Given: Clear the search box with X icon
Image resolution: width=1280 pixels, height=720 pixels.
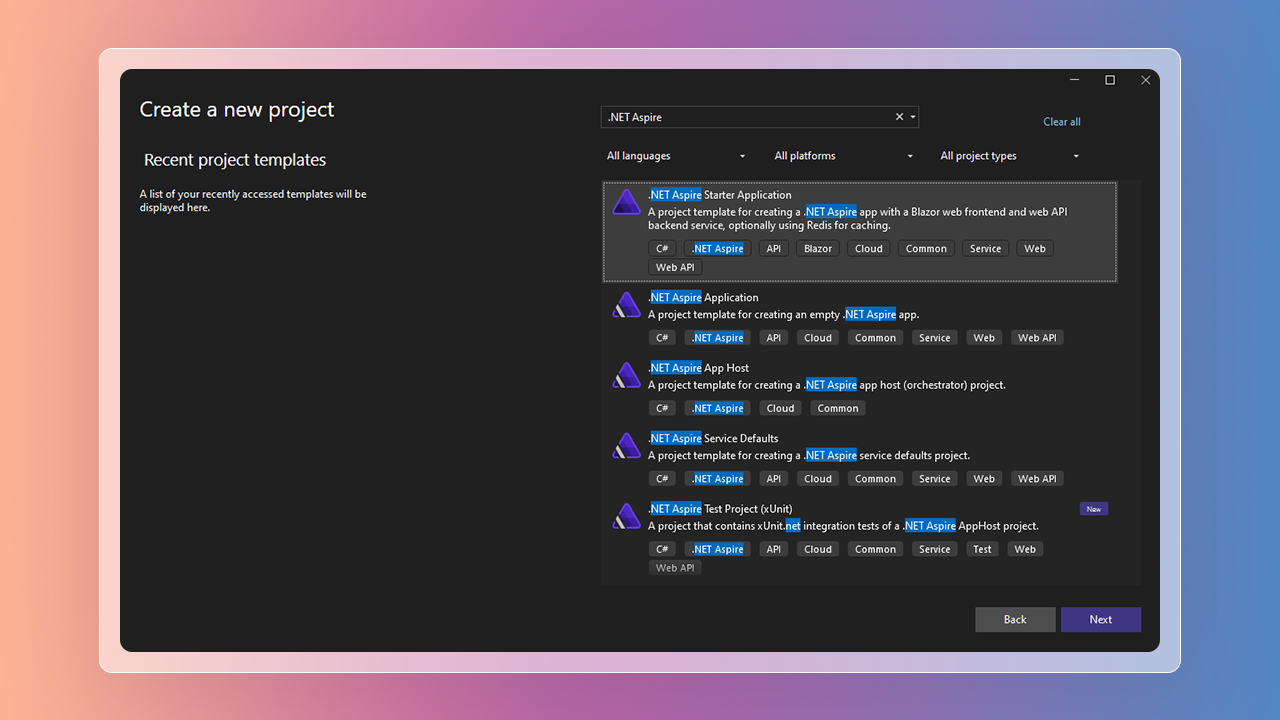Looking at the screenshot, I should point(899,117).
